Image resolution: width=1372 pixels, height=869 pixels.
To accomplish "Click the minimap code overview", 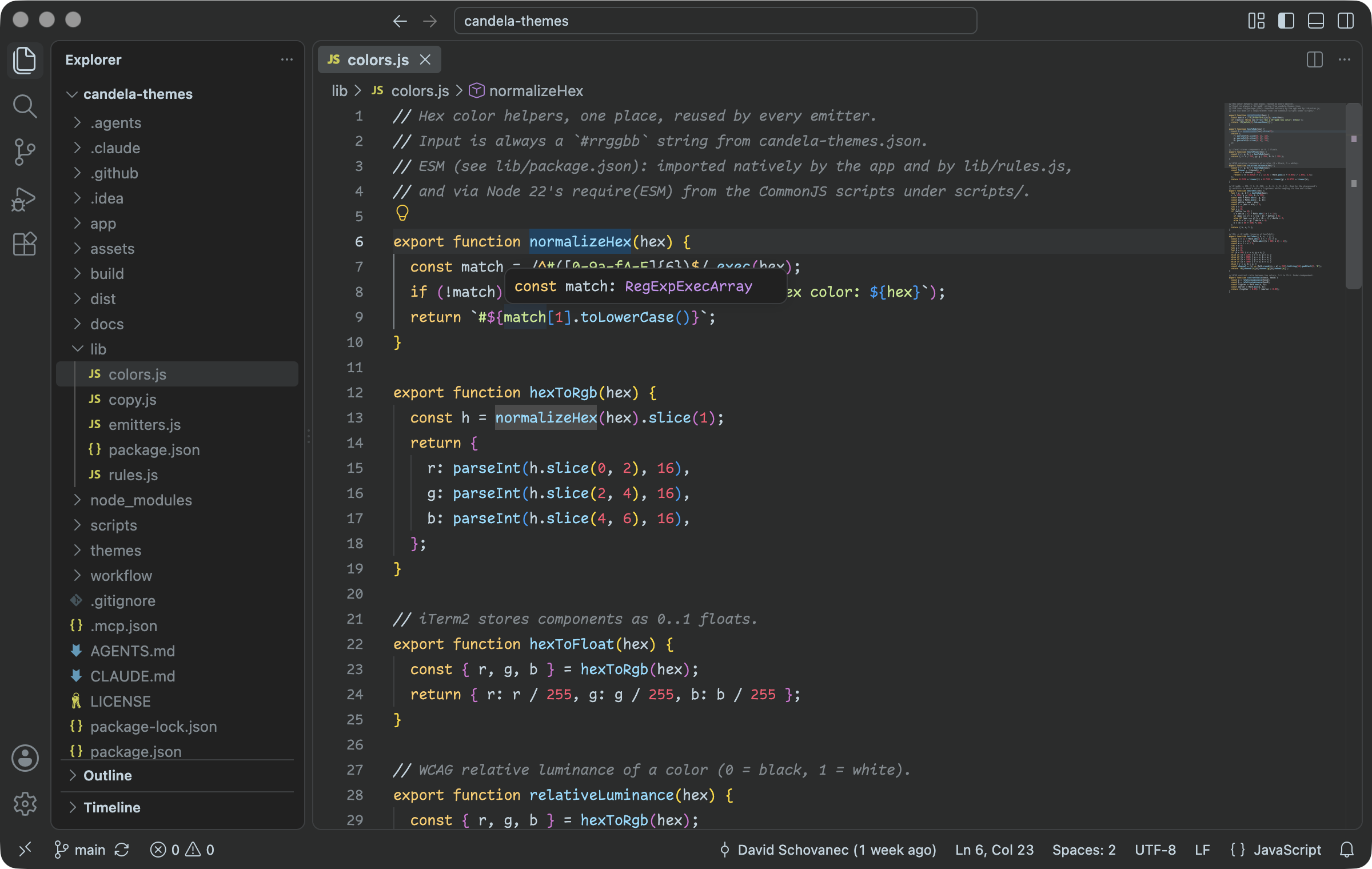I will click(1284, 197).
